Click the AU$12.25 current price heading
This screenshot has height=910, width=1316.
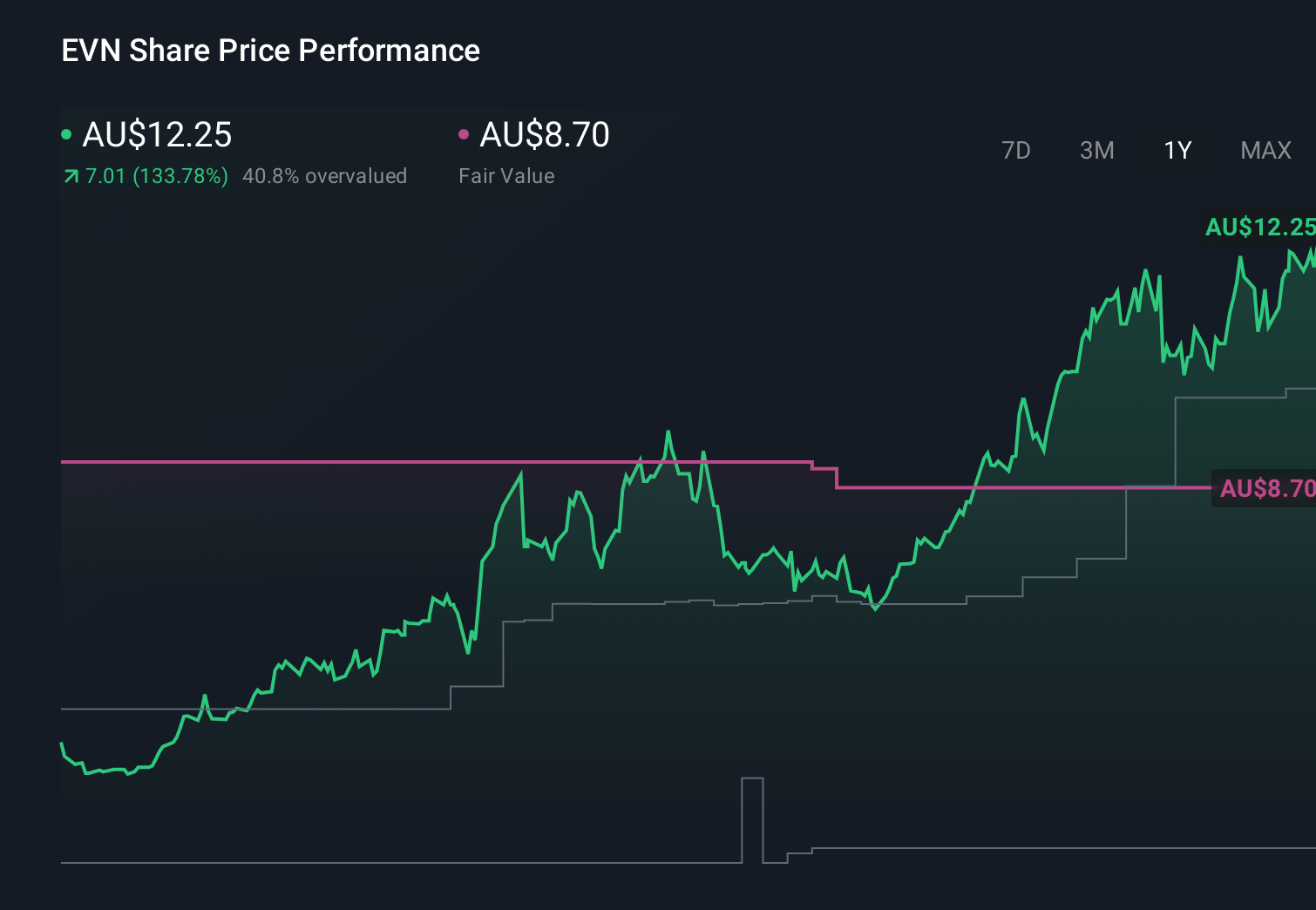point(157,135)
